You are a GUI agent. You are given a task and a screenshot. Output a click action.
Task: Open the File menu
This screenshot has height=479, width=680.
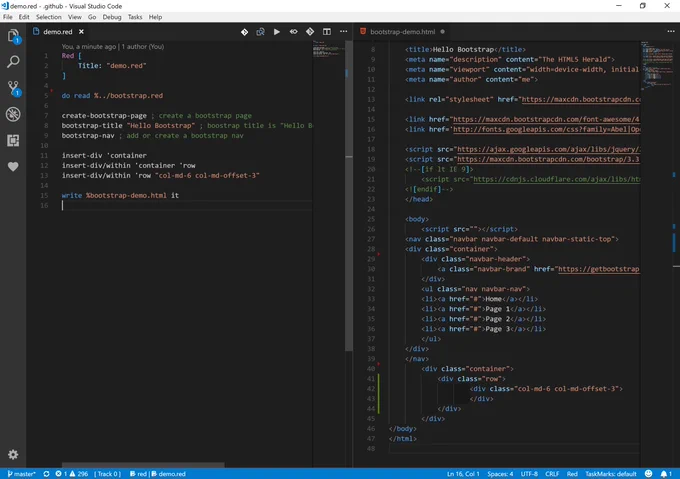click(8, 17)
